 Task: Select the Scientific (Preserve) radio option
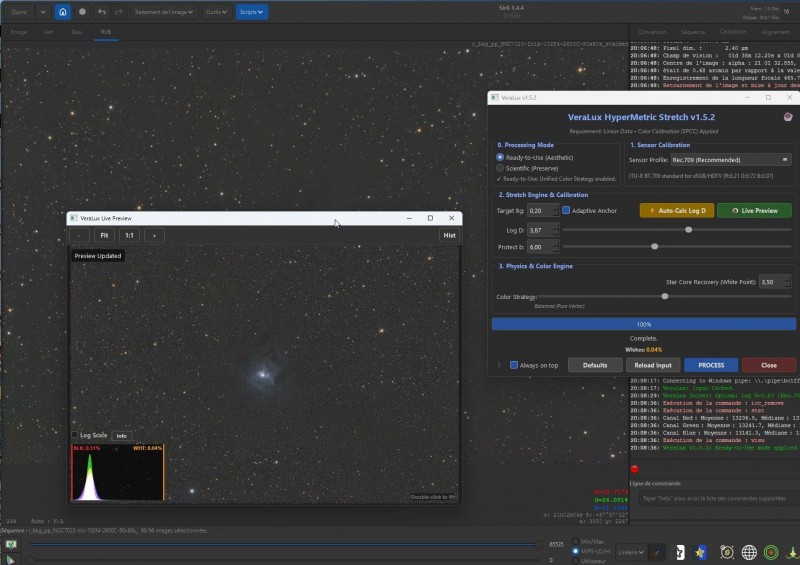pyautogui.click(x=500, y=168)
